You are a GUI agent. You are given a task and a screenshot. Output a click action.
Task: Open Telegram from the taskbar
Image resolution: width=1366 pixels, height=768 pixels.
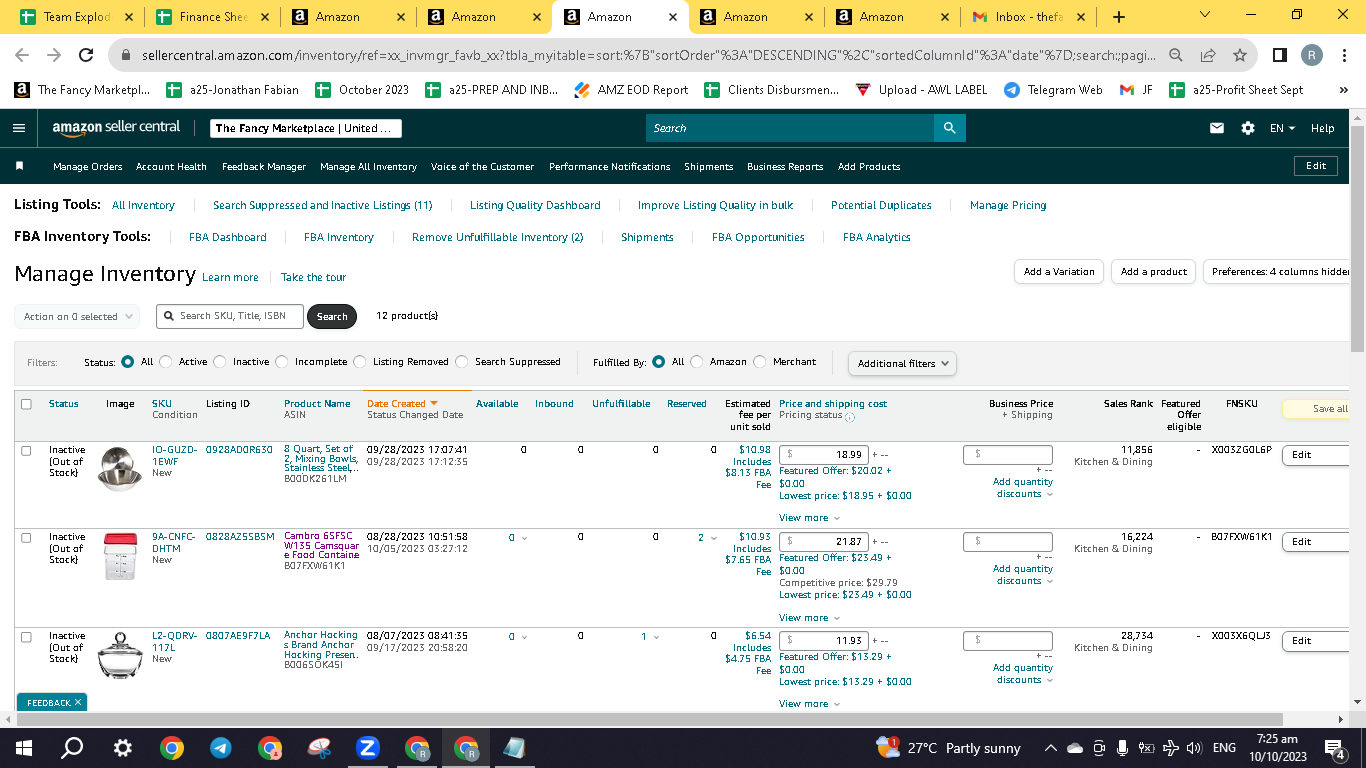[221, 748]
